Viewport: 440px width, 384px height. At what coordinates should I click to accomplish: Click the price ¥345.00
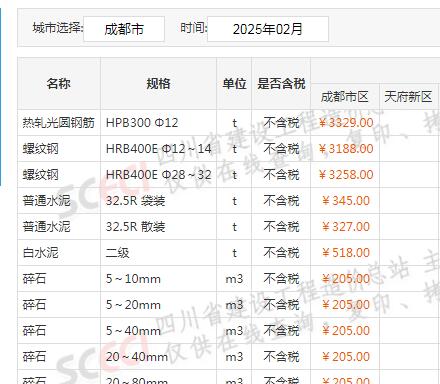point(346,201)
